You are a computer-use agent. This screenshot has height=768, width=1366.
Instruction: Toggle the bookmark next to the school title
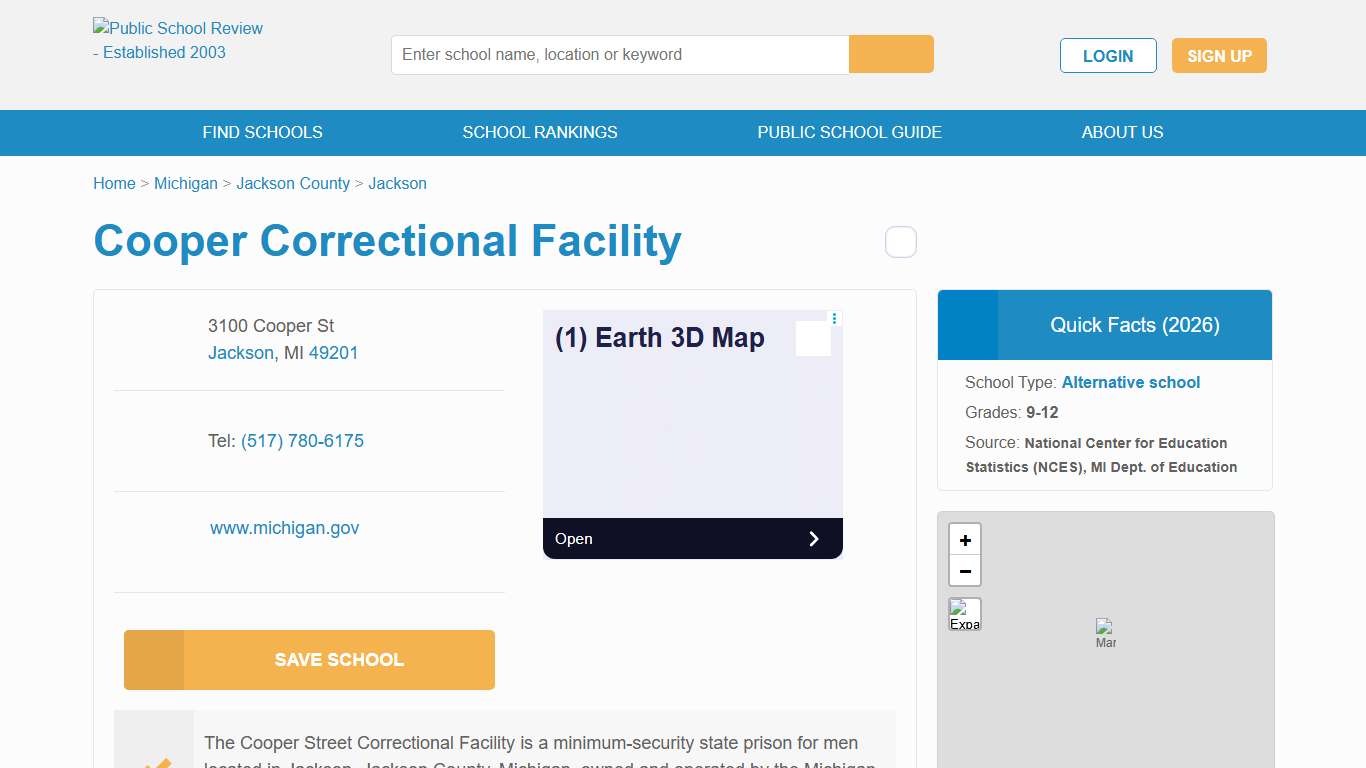900,241
